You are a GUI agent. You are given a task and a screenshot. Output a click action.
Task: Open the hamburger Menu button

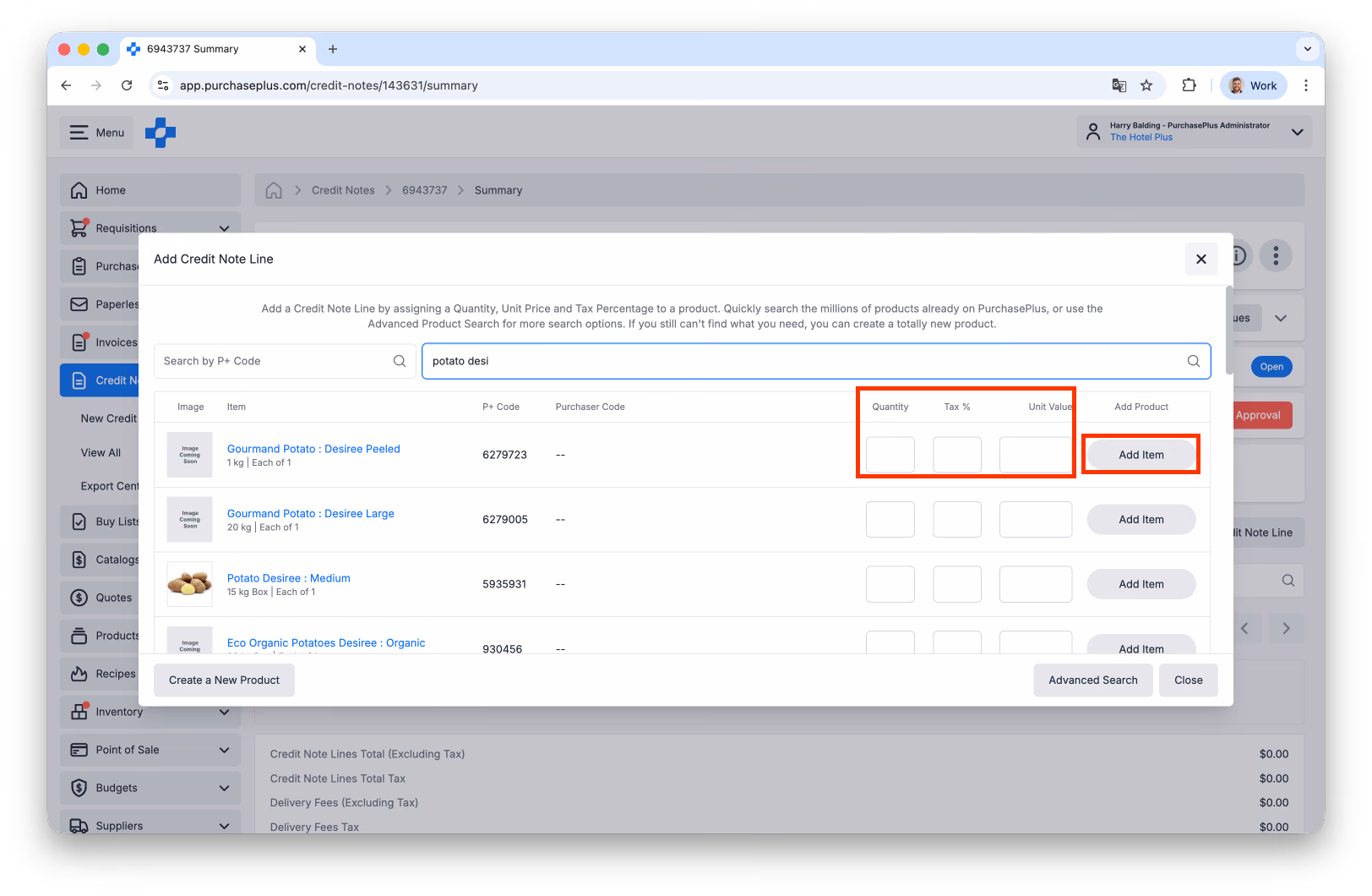97,133
